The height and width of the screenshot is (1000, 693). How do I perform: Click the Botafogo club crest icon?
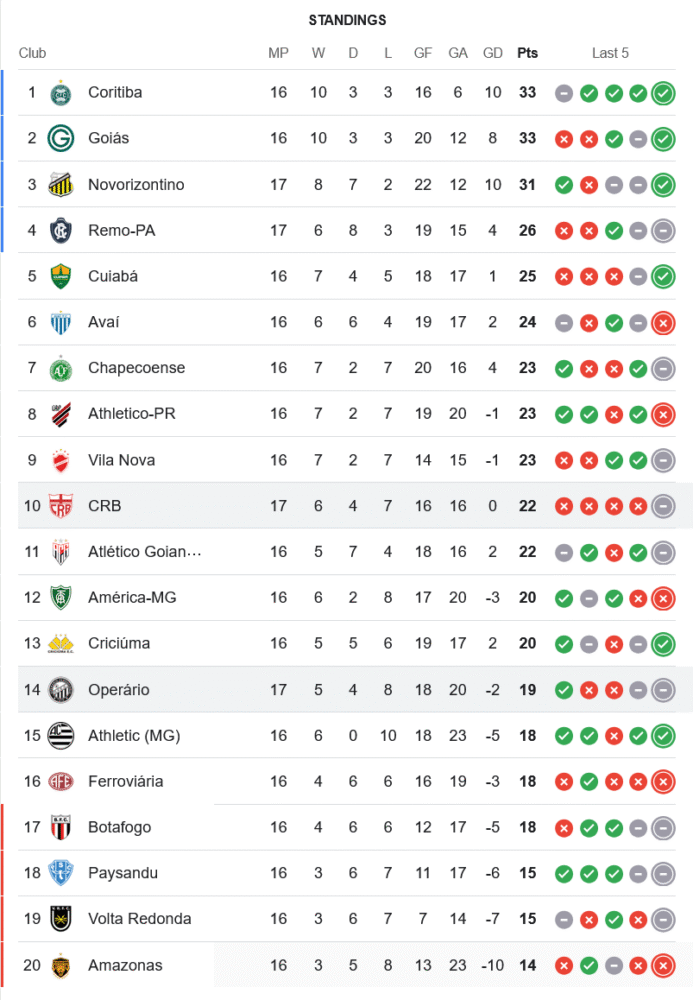click(x=61, y=828)
